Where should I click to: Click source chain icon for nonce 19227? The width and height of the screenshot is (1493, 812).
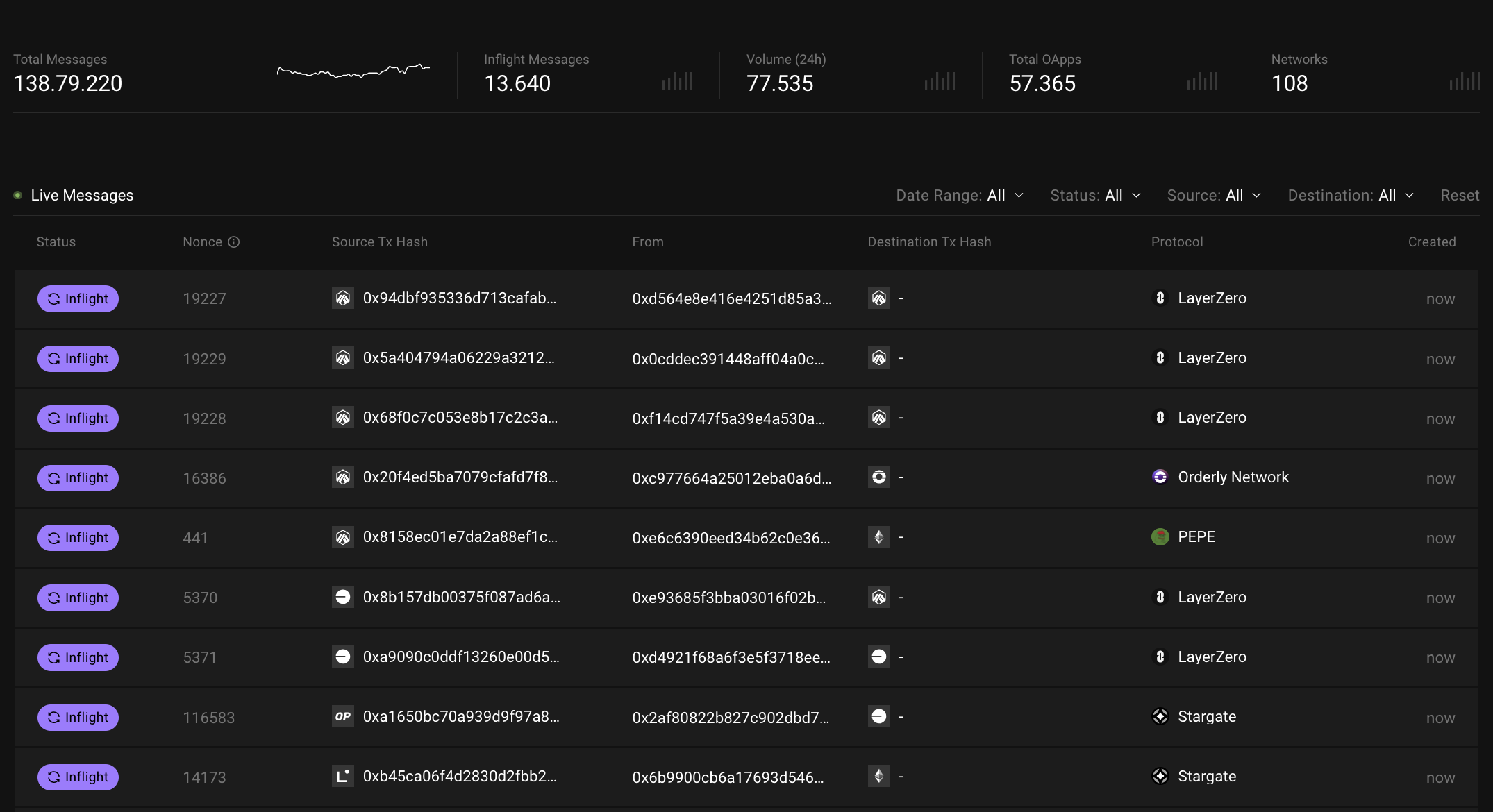click(x=343, y=298)
